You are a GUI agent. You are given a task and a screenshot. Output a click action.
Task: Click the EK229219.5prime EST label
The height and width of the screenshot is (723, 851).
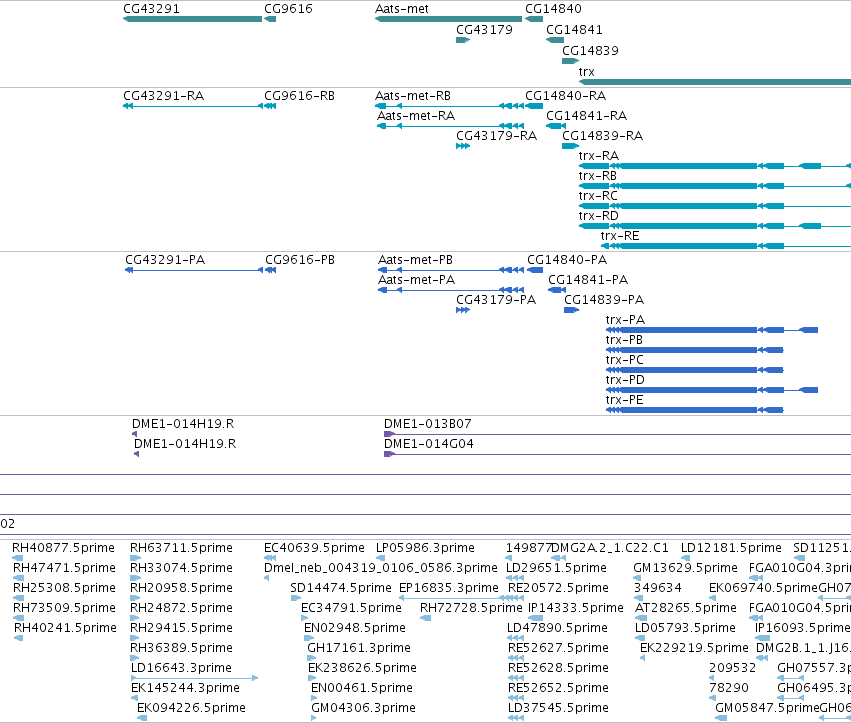point(694,648)
